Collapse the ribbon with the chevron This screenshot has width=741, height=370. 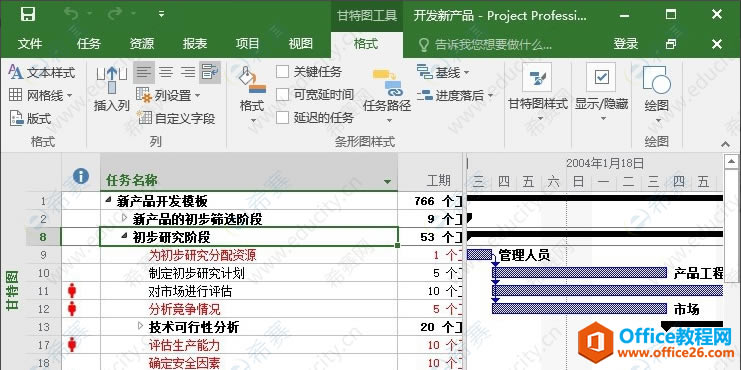[x=725, y=144]
